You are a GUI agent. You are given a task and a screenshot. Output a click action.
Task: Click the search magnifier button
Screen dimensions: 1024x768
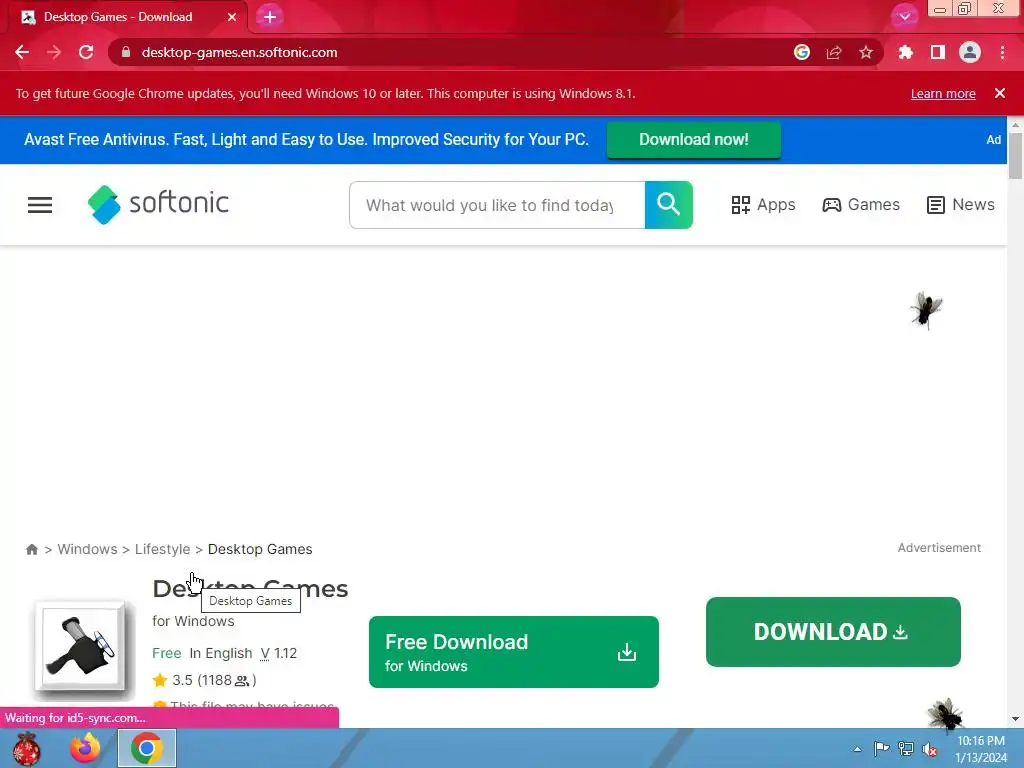669,205
